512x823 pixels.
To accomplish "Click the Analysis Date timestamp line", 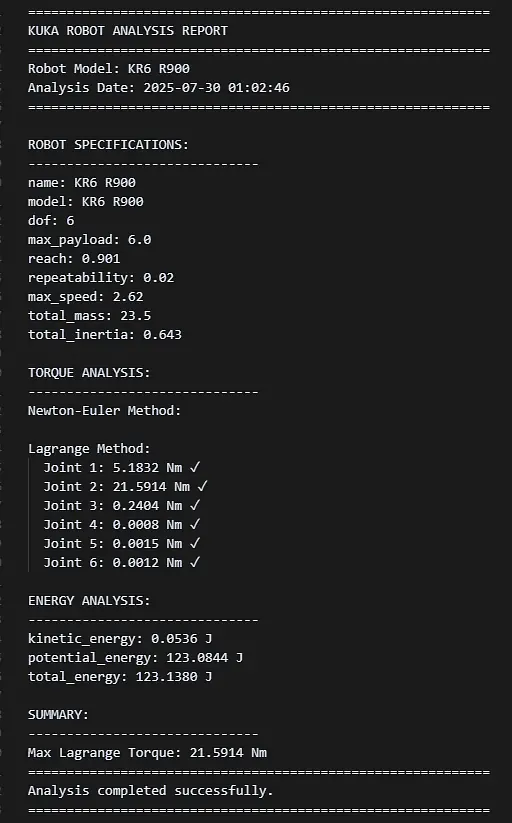I will click(x=159, y=87).
